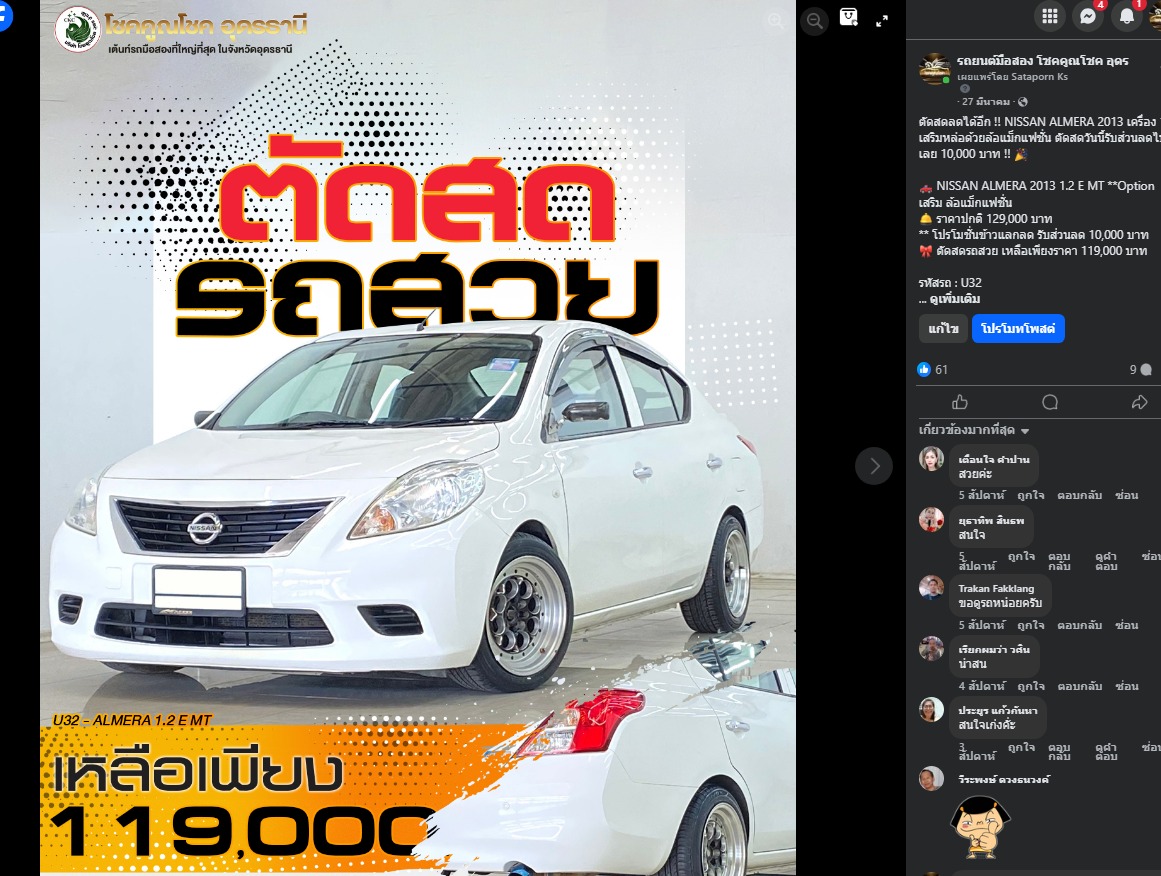This screenshot has width=1161, height=876.
Task: Click the โปรโมทโพสต์ boost button
Action: tap(1018, 329)
